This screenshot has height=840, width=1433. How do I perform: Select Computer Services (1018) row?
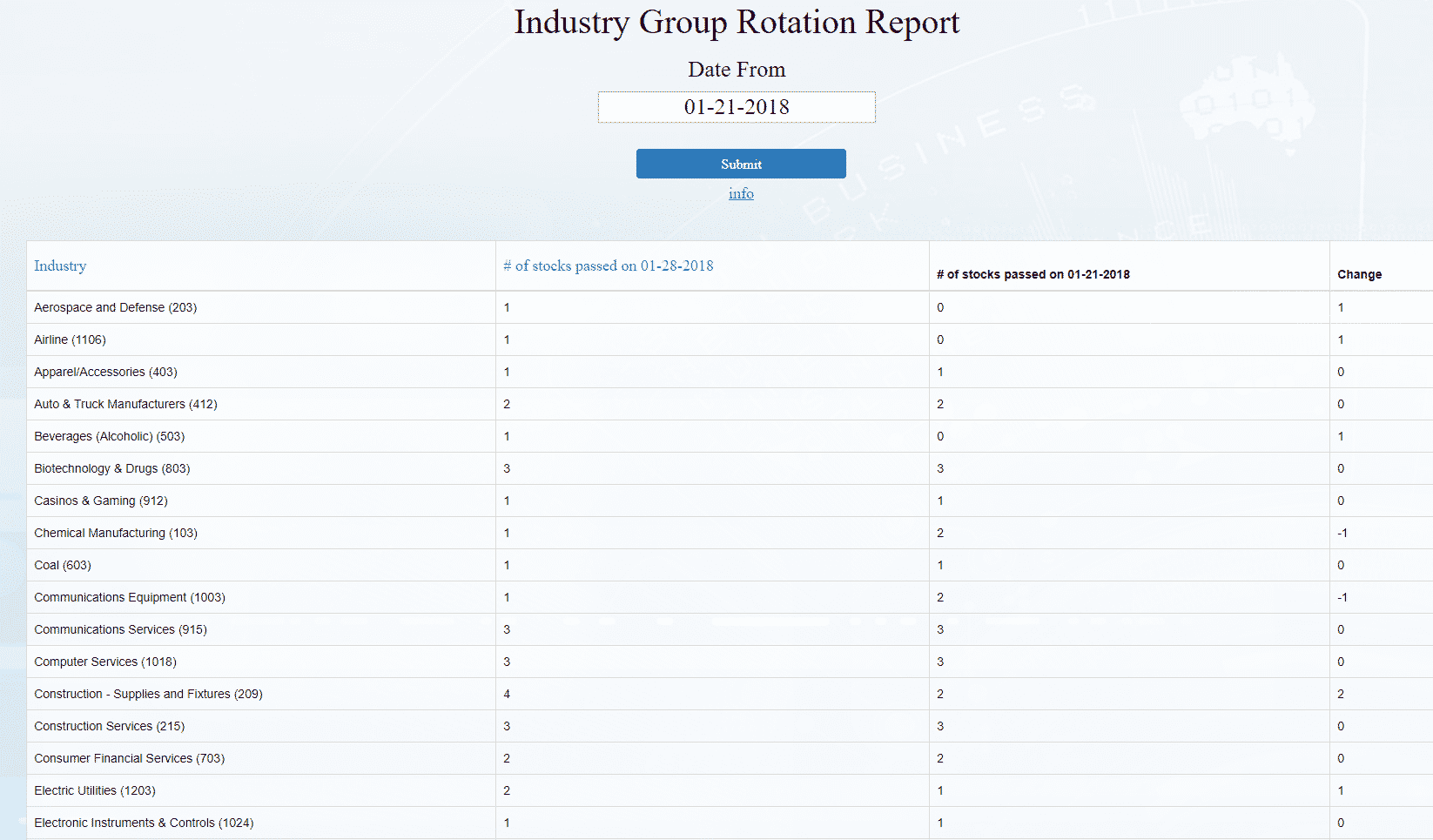[105, 662]
